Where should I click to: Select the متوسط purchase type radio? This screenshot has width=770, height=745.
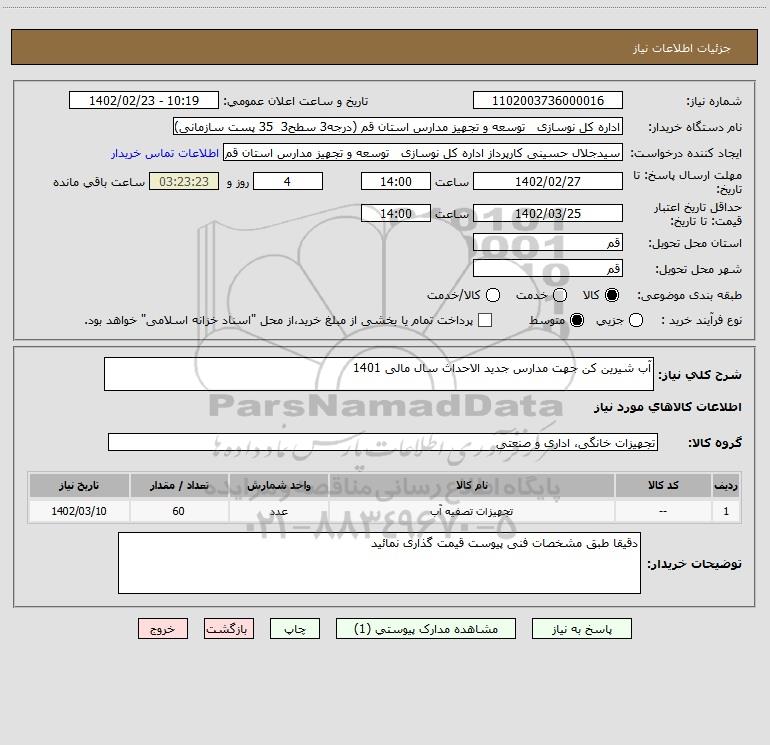pyautogui.click(x=577, y=320)
